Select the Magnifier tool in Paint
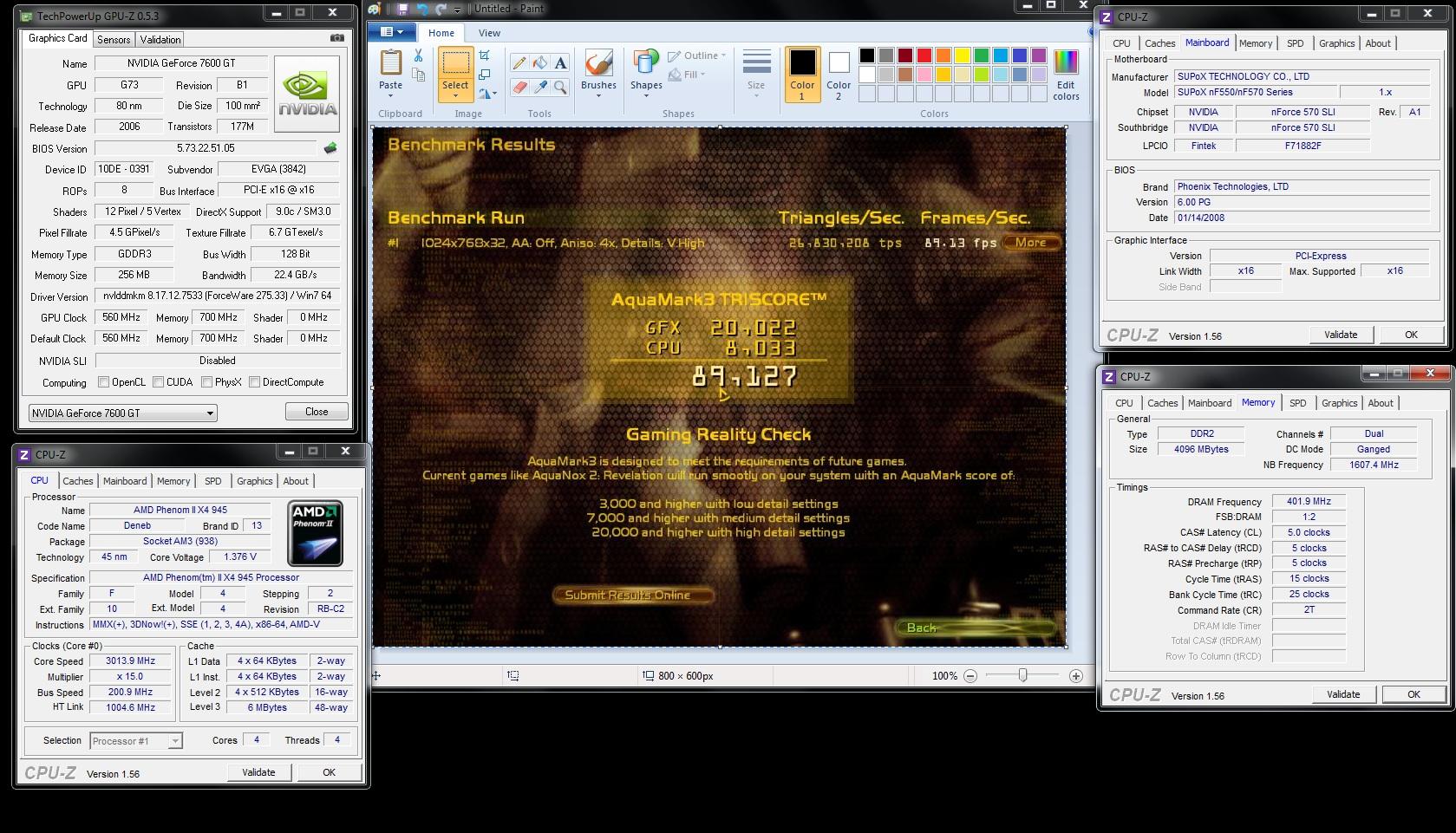Image resolution: width=1456 pixels, height=833 pixels. 560,87
